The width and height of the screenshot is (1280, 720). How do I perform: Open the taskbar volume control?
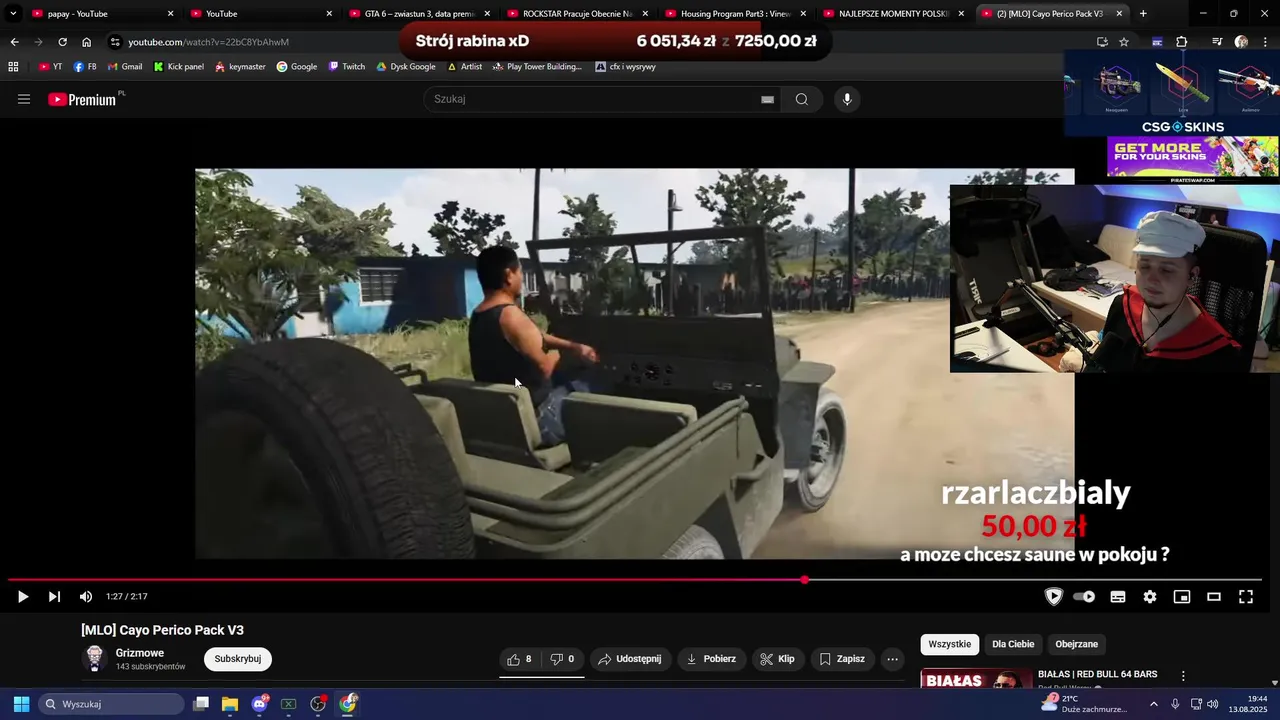tap(1212, 704)
